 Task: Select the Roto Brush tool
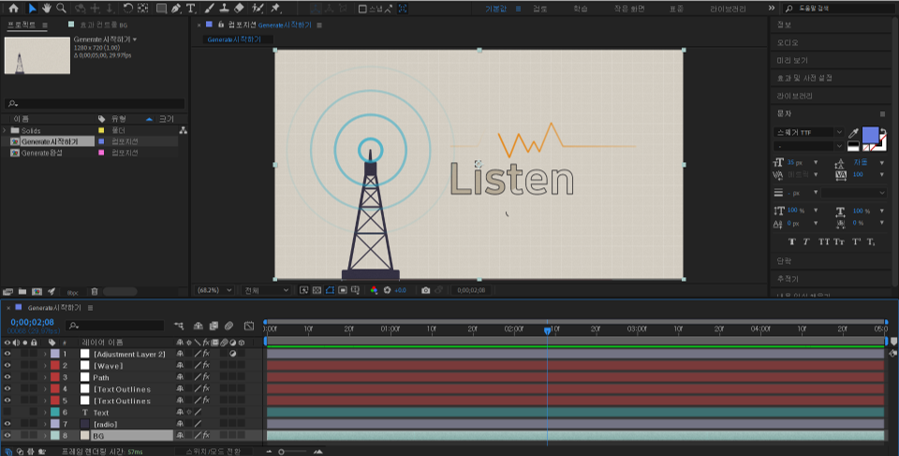click(x=258, y=8)
